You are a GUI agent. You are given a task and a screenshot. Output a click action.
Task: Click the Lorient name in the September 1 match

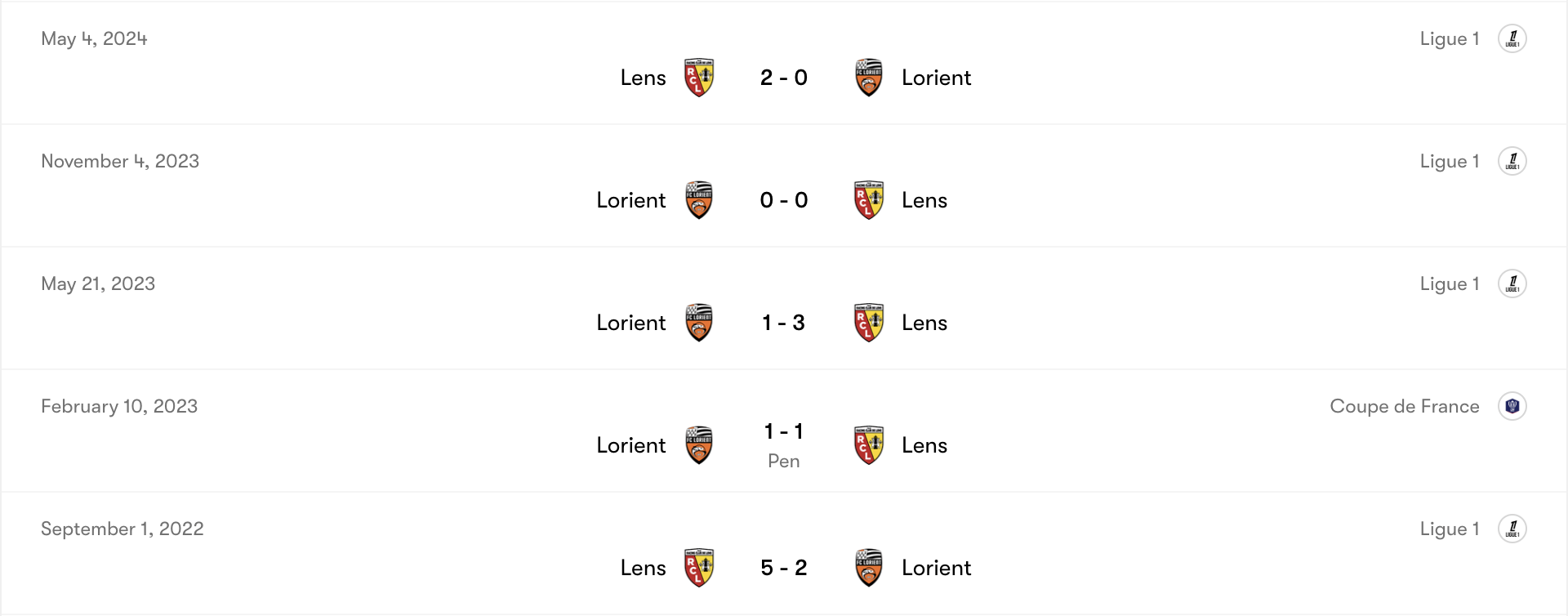tap(936, 567)
